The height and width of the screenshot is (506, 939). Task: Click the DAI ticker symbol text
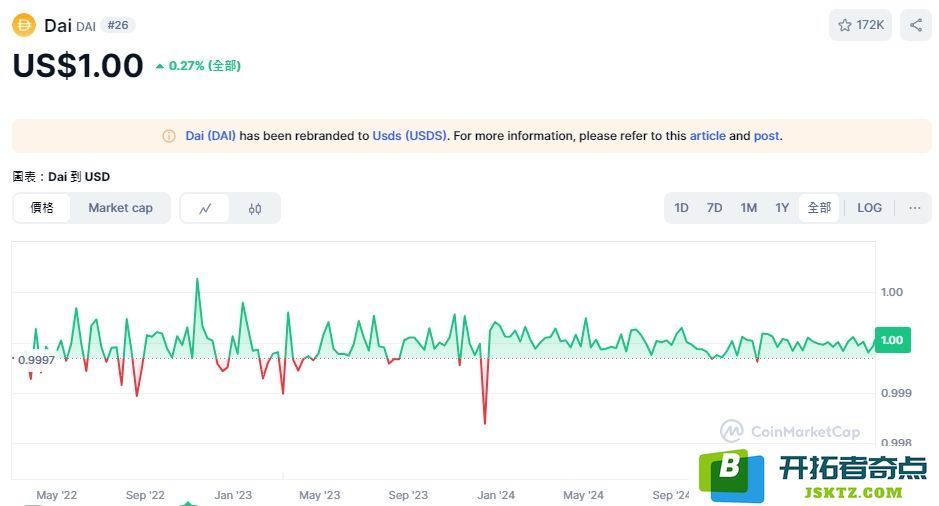pyautogui.click(x=86, y=27)
